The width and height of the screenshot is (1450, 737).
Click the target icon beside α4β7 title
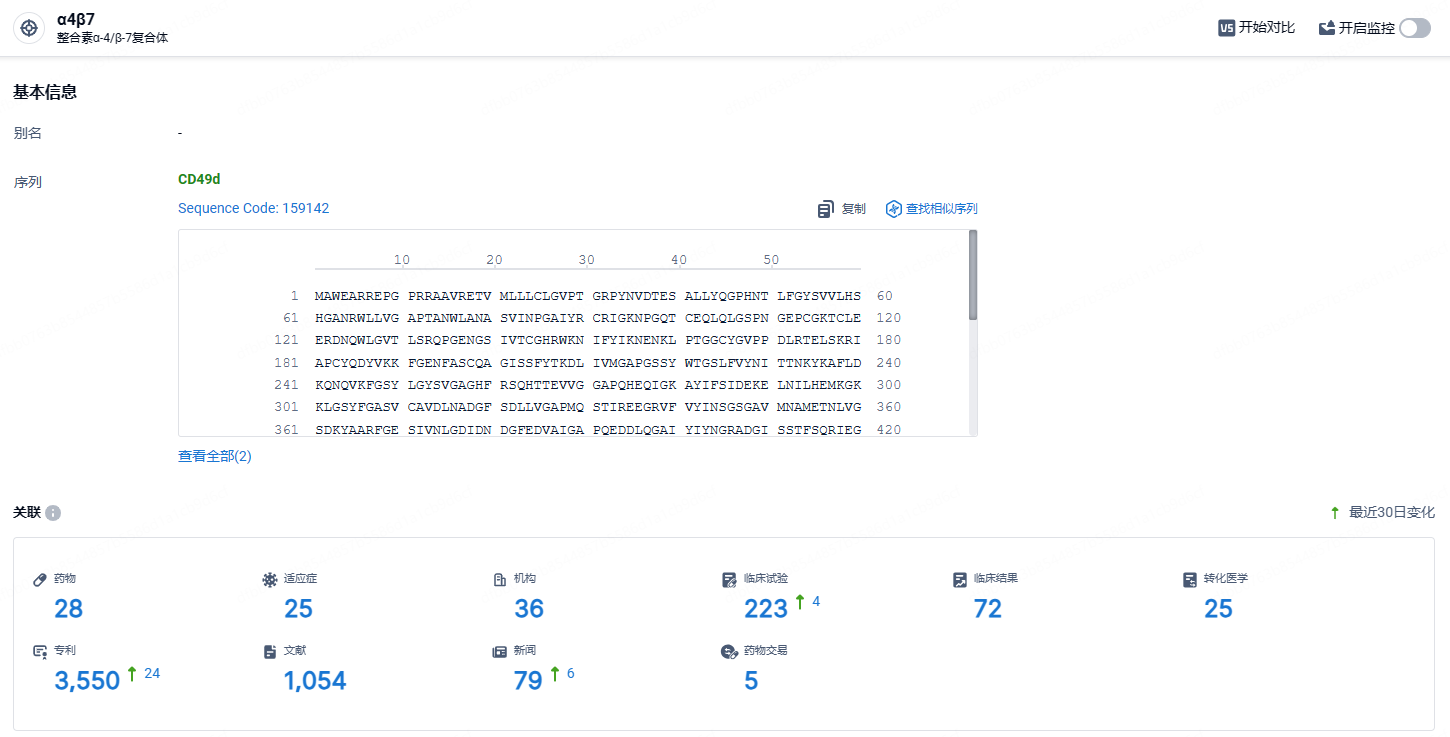29,28
